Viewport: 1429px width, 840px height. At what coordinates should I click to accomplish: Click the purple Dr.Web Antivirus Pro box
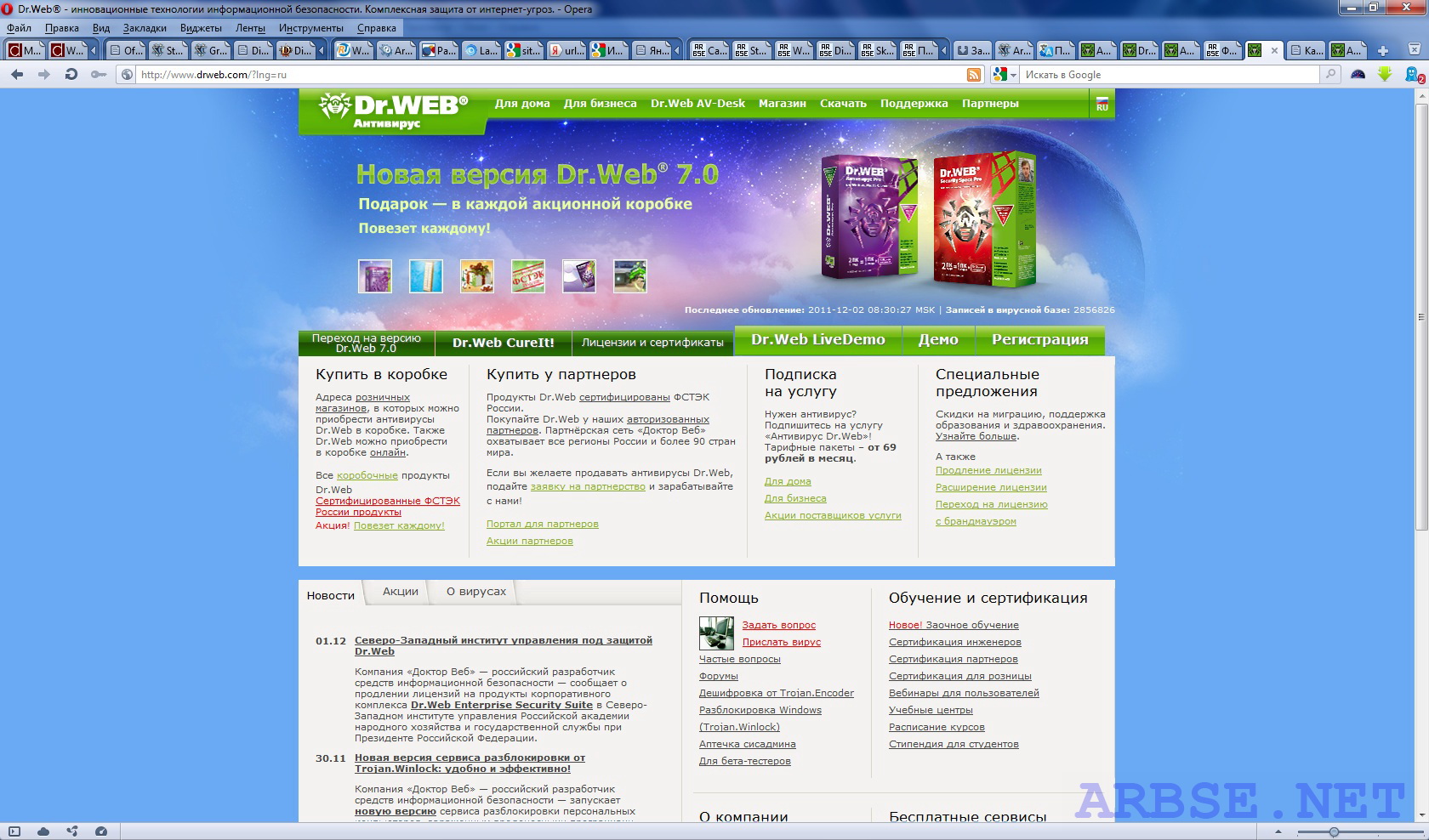(869, 217)
